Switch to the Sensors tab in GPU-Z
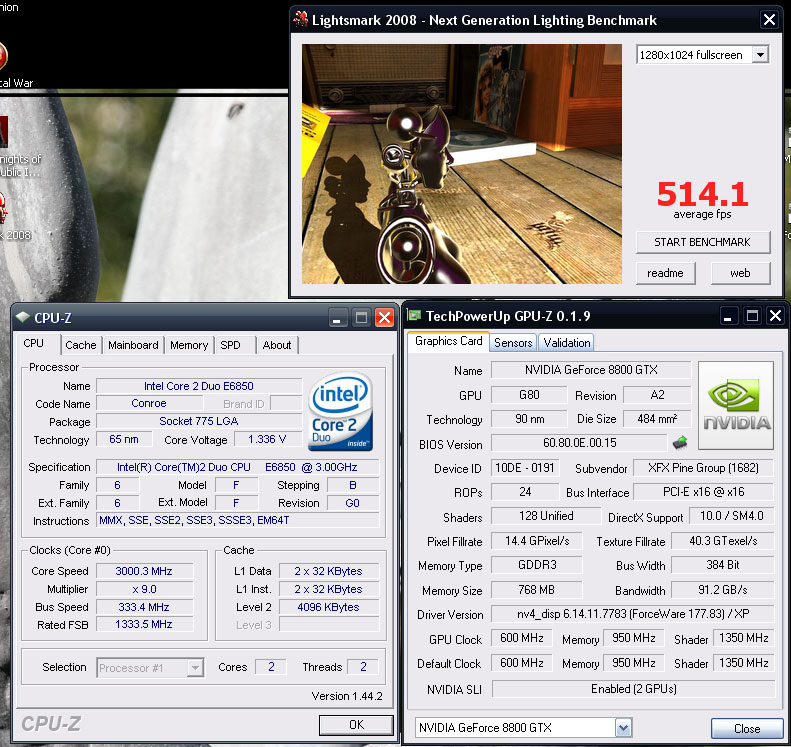 [513, 343]
